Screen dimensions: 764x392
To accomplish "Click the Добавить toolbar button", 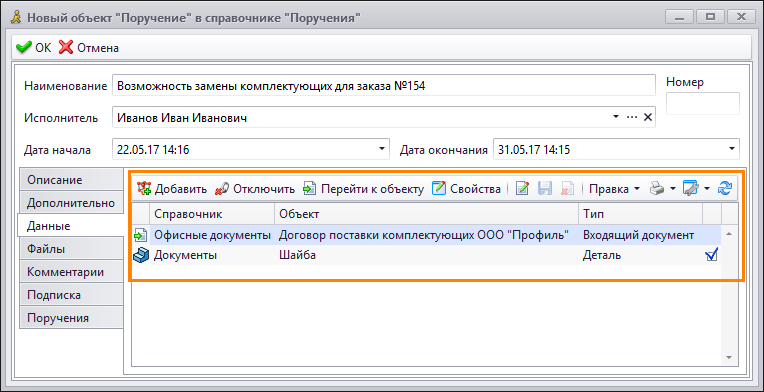I will (x=172, y=189).
